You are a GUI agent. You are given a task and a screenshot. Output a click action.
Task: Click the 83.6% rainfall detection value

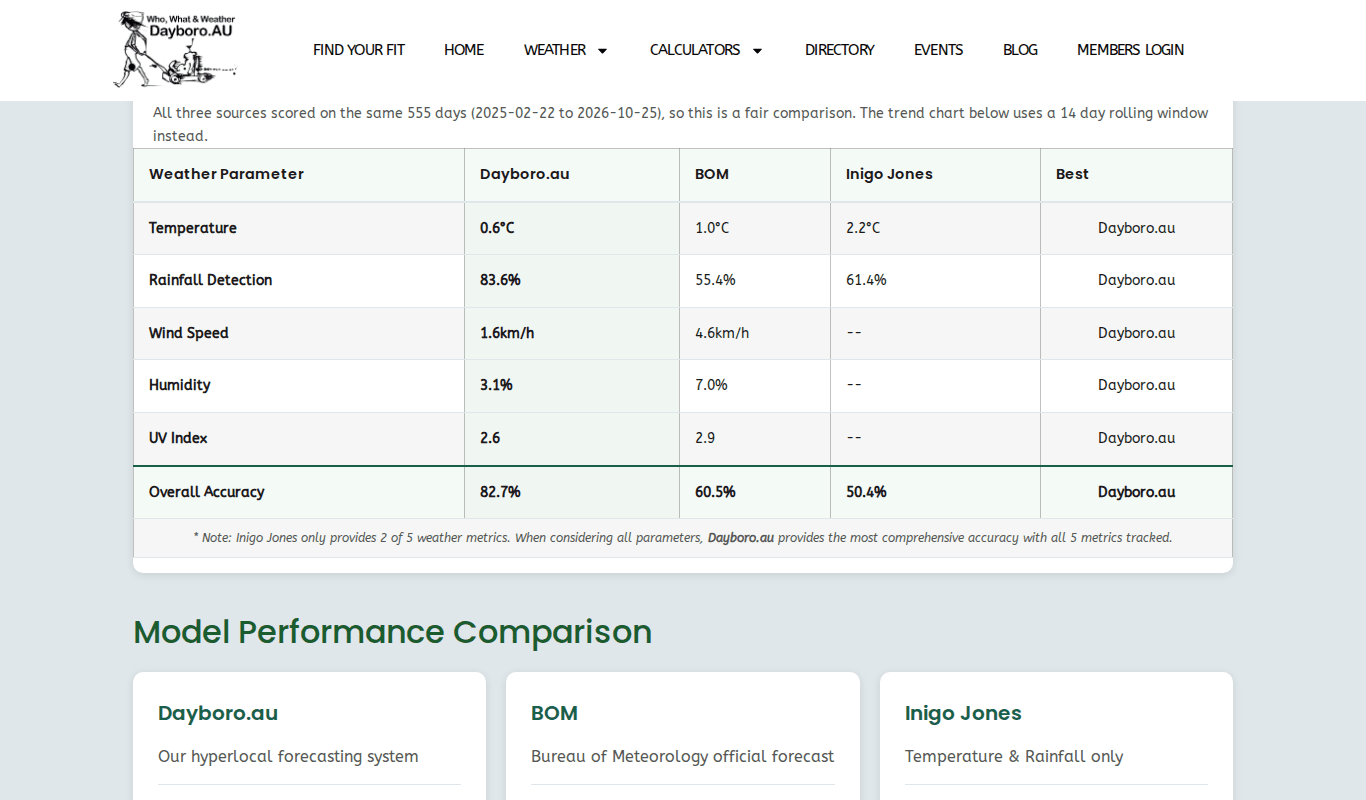tap(500, 280)
